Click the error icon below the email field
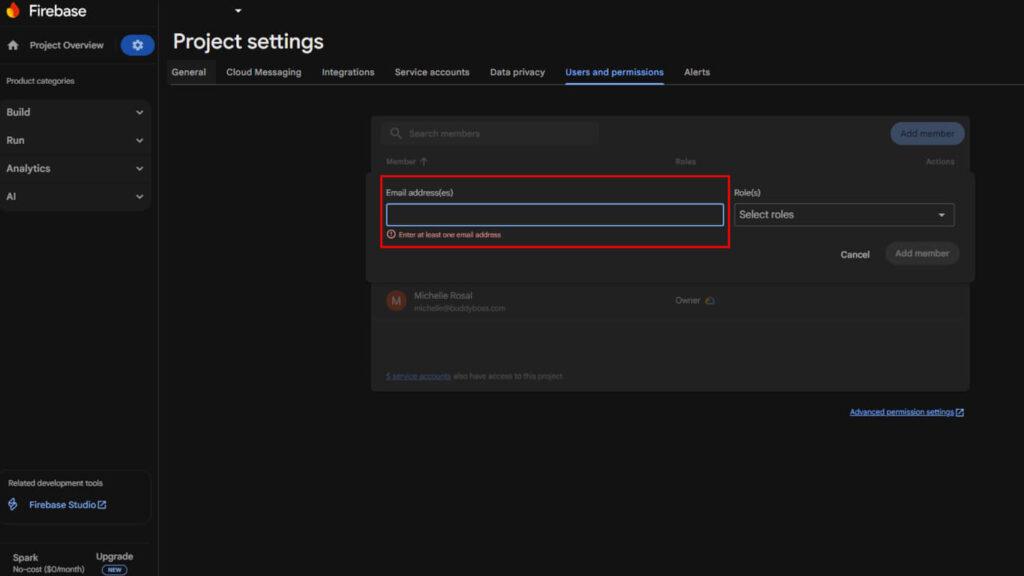 click(390, 234)
